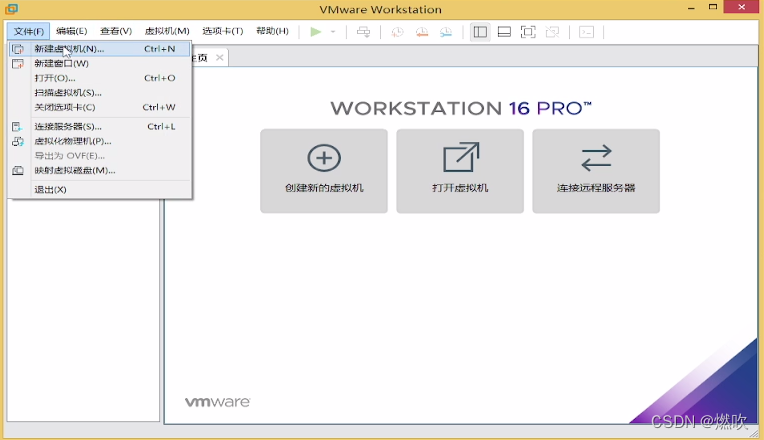Choose Scan for Virtual Machines (扫描虚拟机)

(99, 93)
